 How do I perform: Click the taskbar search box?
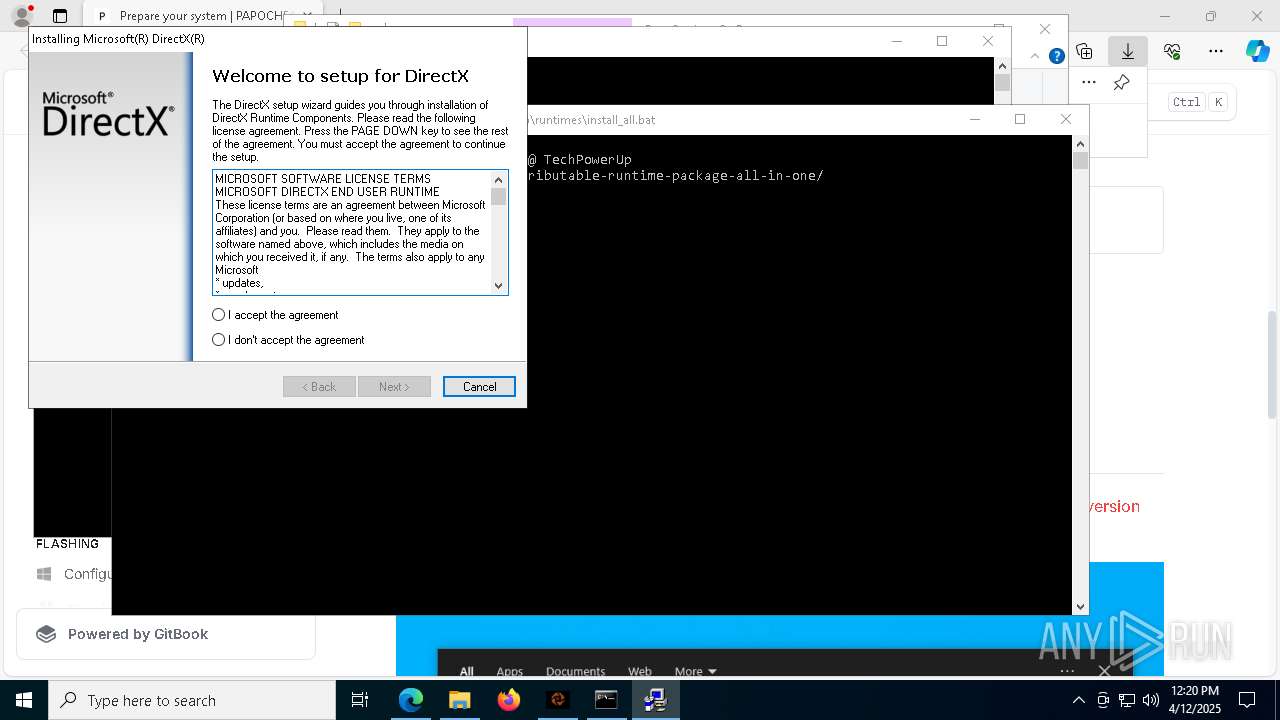[192, 700]
